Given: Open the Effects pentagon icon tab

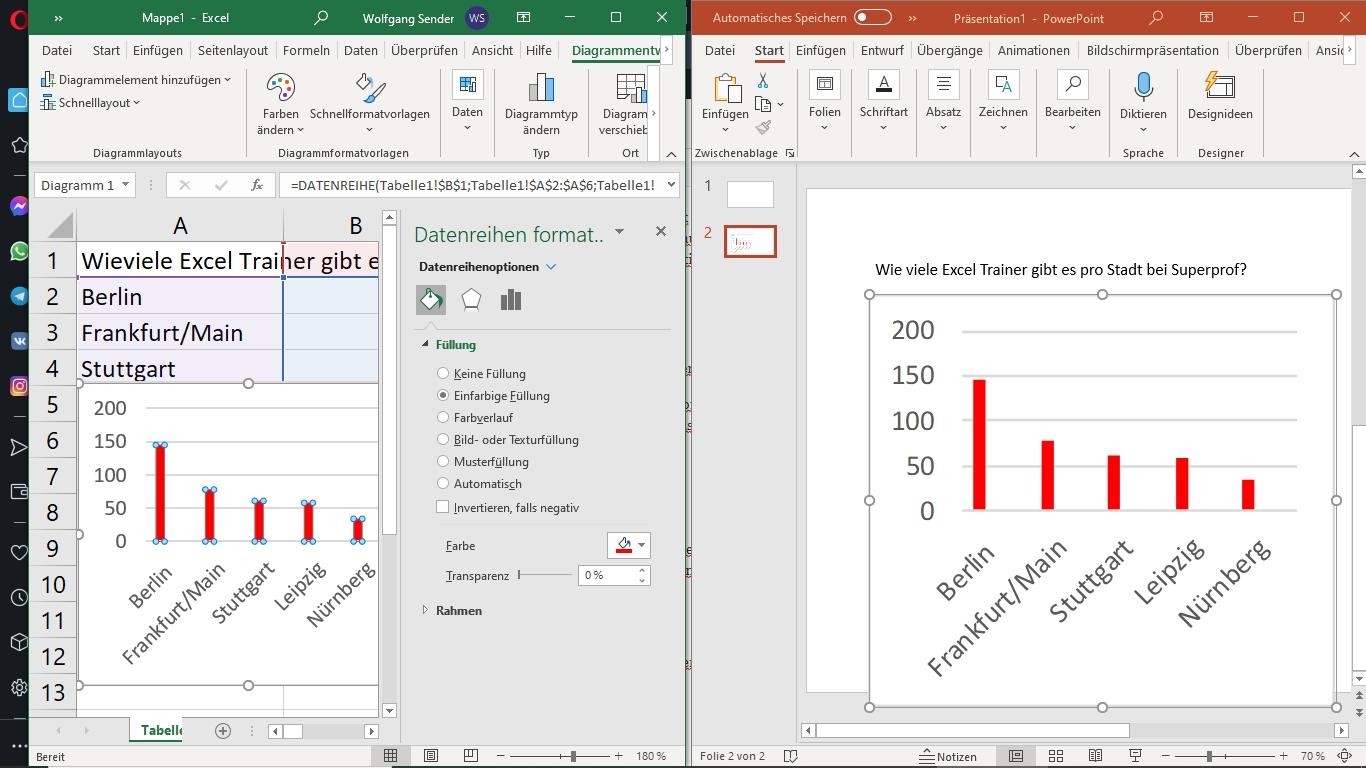Looking at the screenshot, I should (x=471, y=300).
